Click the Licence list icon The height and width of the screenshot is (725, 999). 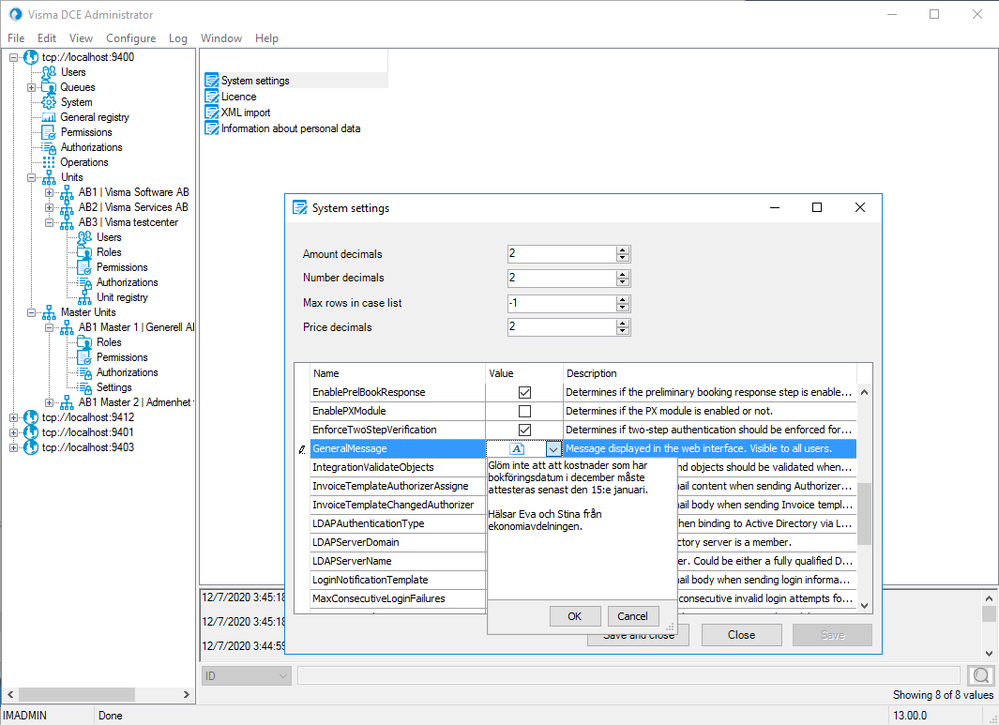click(212, 96)
